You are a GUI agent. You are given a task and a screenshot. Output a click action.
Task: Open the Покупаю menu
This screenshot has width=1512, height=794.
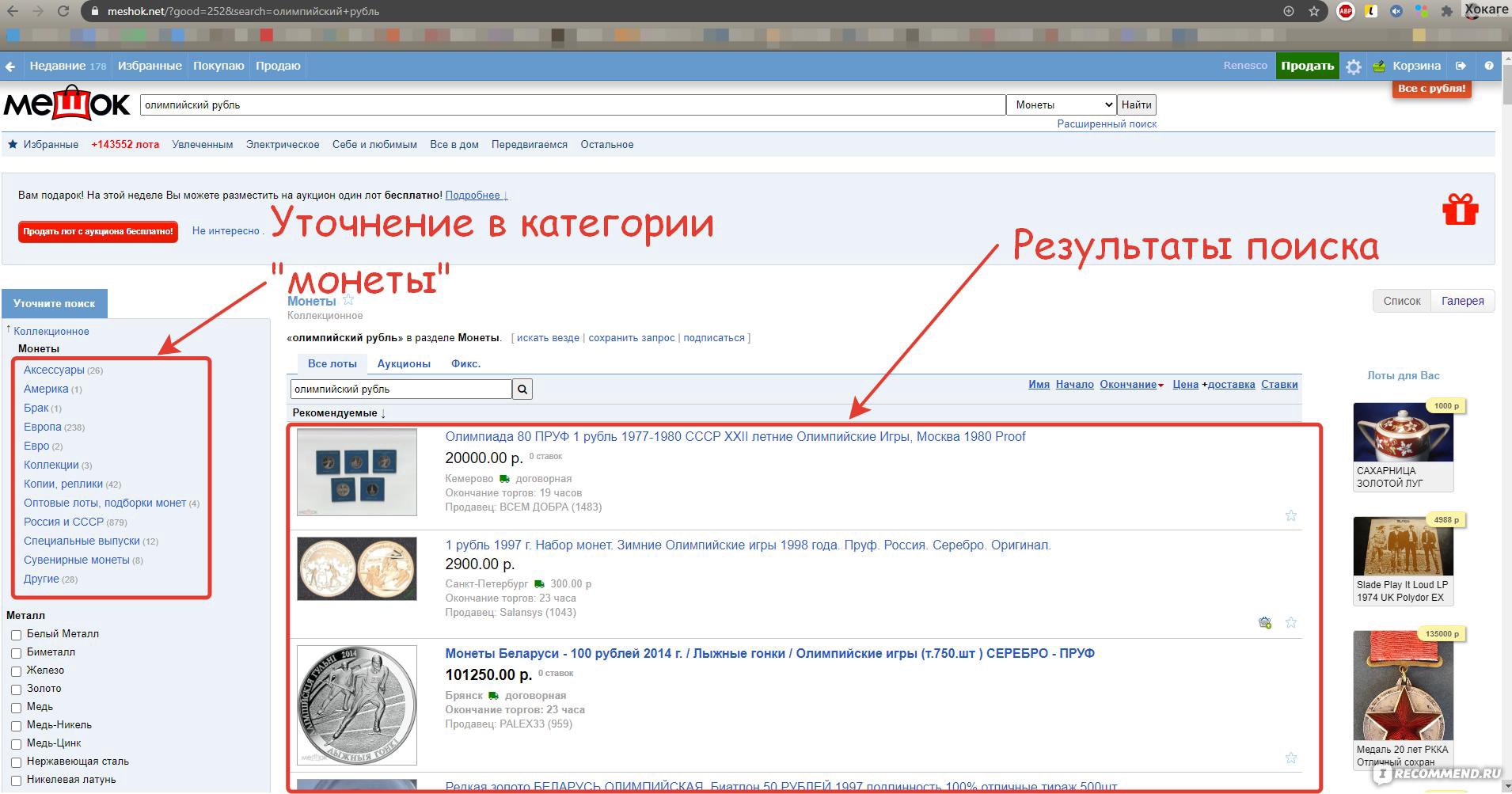click(218, 66)
